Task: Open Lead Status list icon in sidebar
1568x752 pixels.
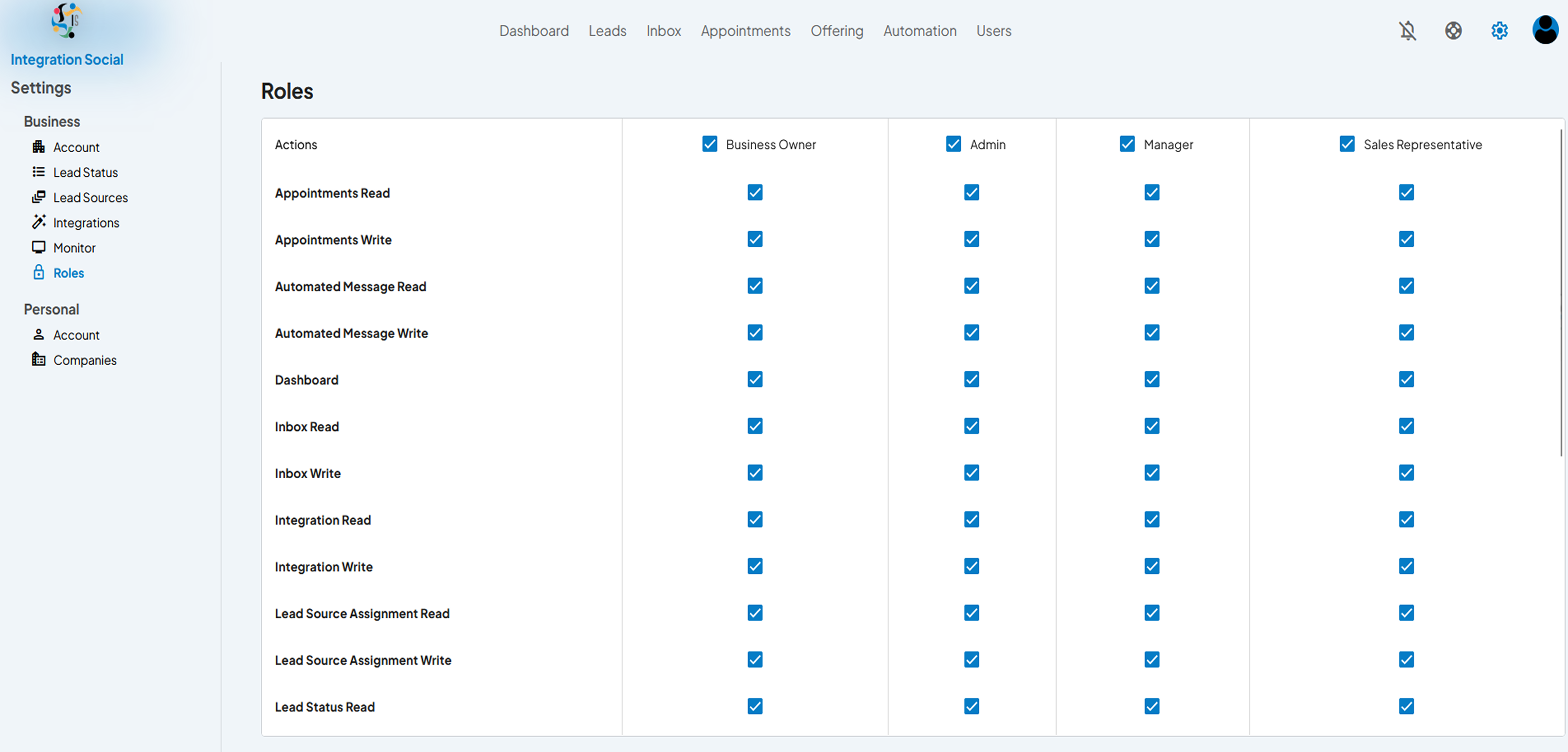Action: coord(38,172)
